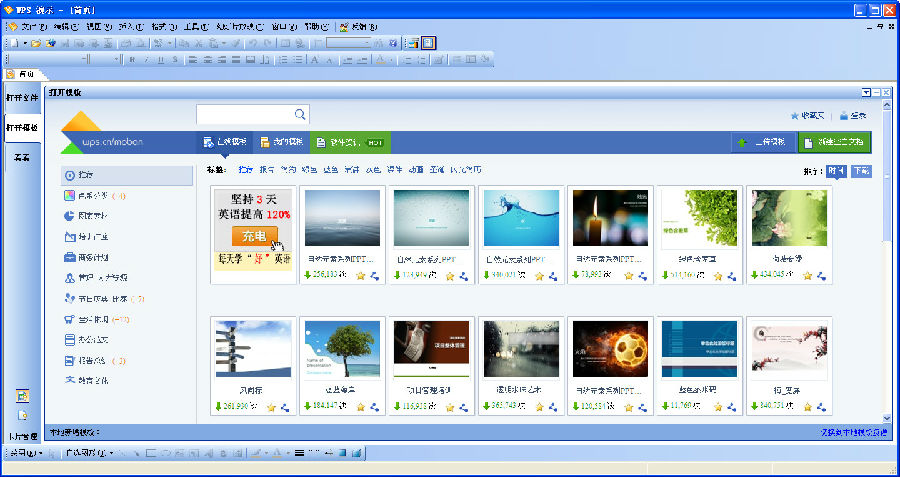Select the water splash template thumbnail
This screenshot has width=900, height=477.
(x=521, y=218)
